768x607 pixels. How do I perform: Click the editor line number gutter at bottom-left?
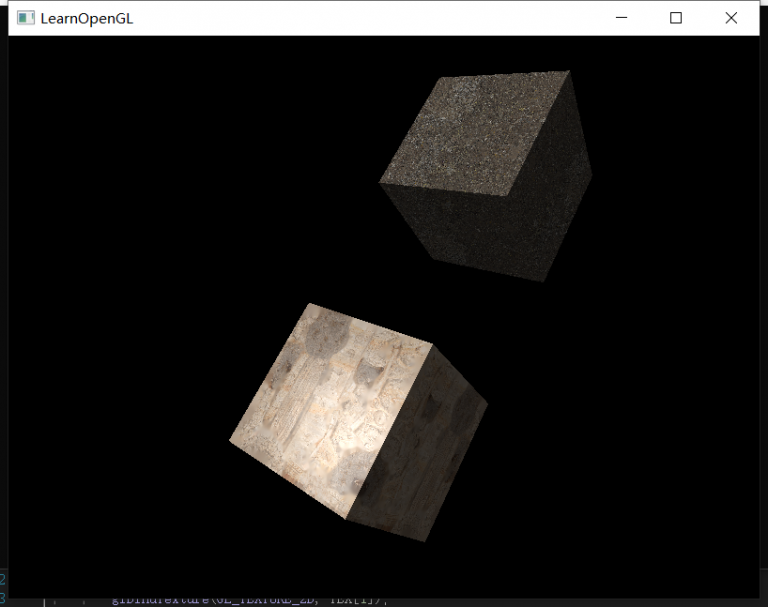(3, 590)
